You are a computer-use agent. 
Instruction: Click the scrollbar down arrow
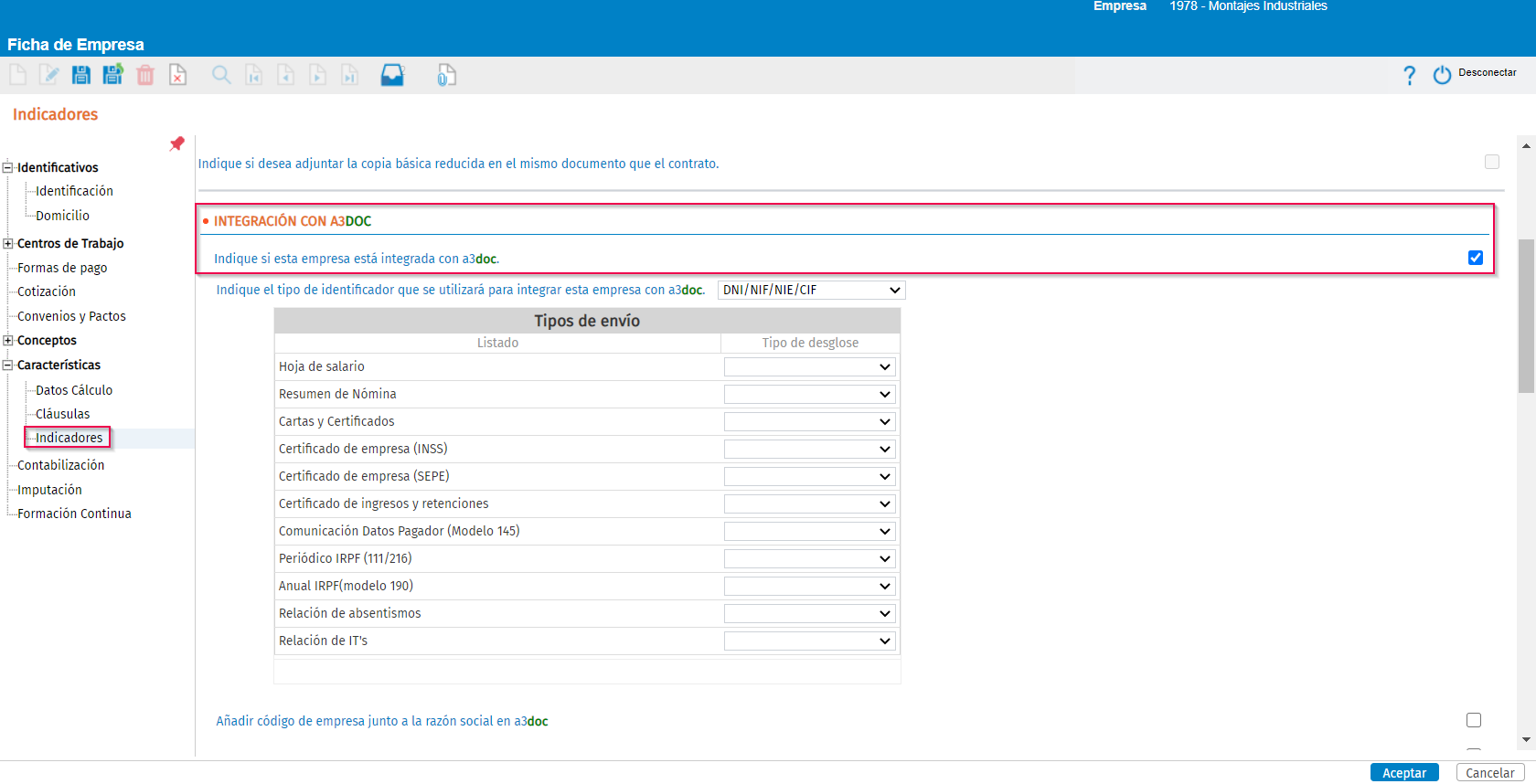[1526, 740]
